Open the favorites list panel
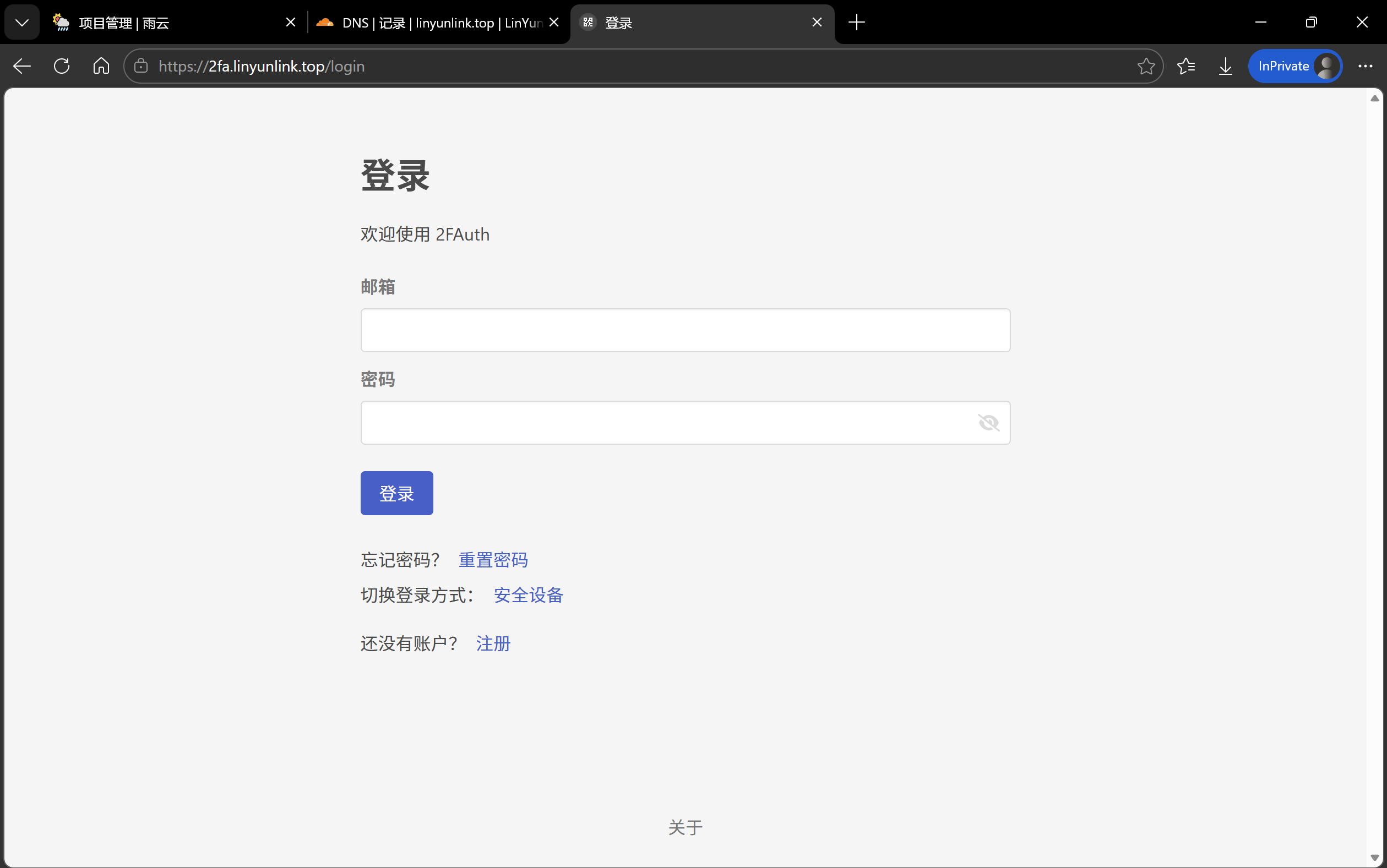1387x868 pixels. 1185,66
